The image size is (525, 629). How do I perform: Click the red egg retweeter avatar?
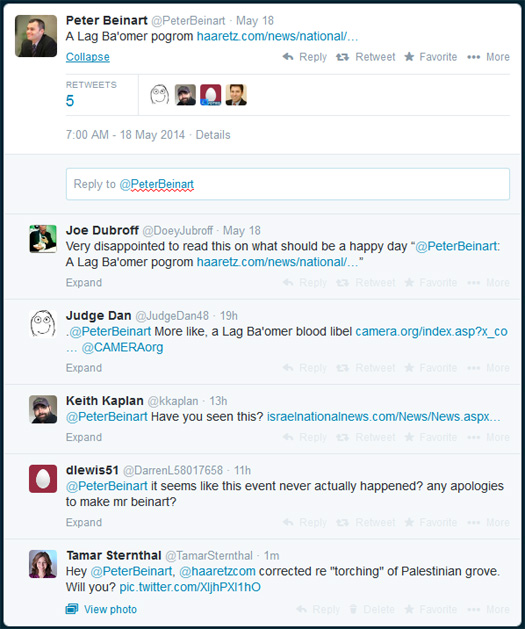tap(211, 95)
